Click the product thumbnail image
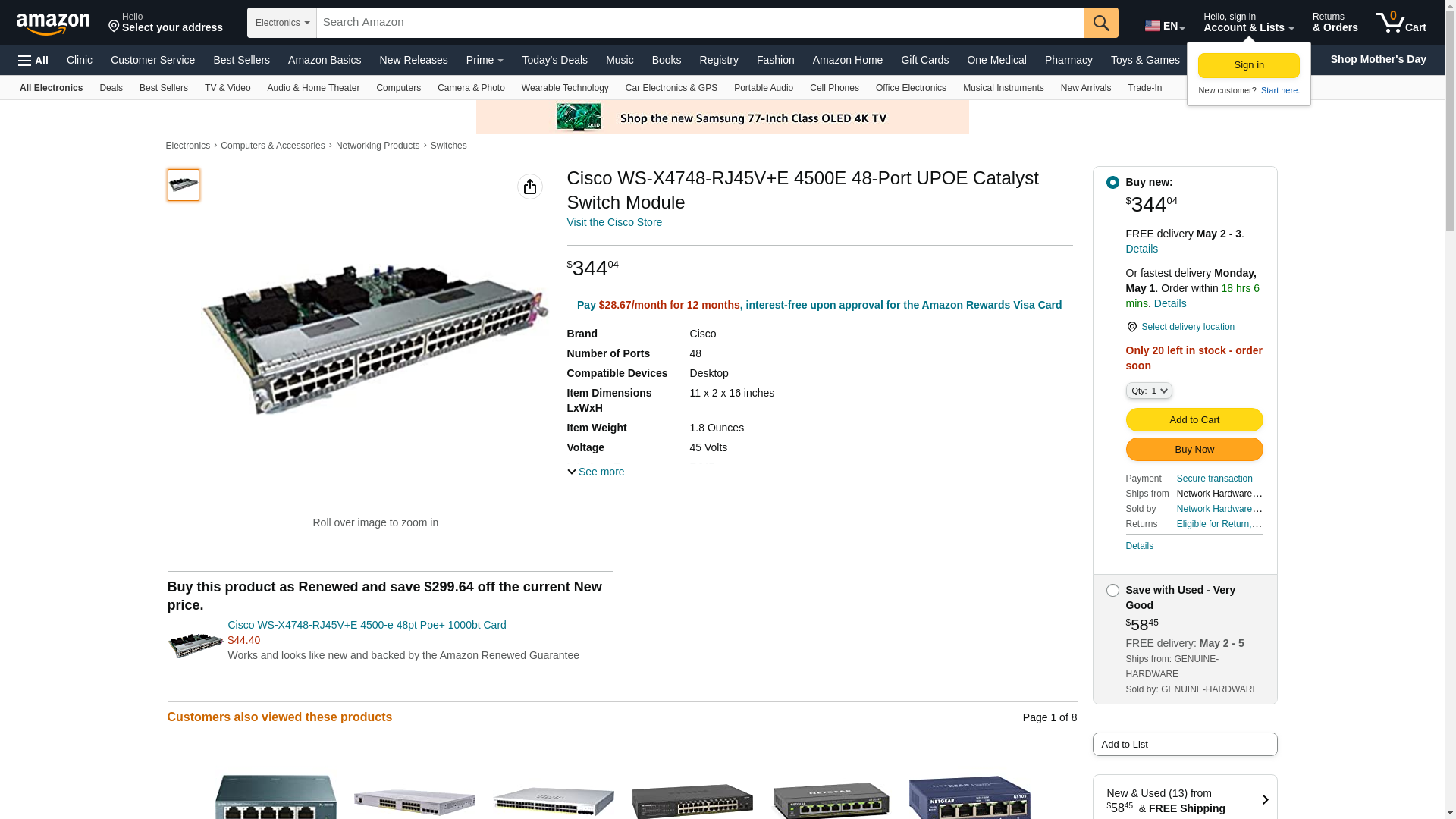Image resolution: width=1456 pixels, height=819 pixels. 184,185
